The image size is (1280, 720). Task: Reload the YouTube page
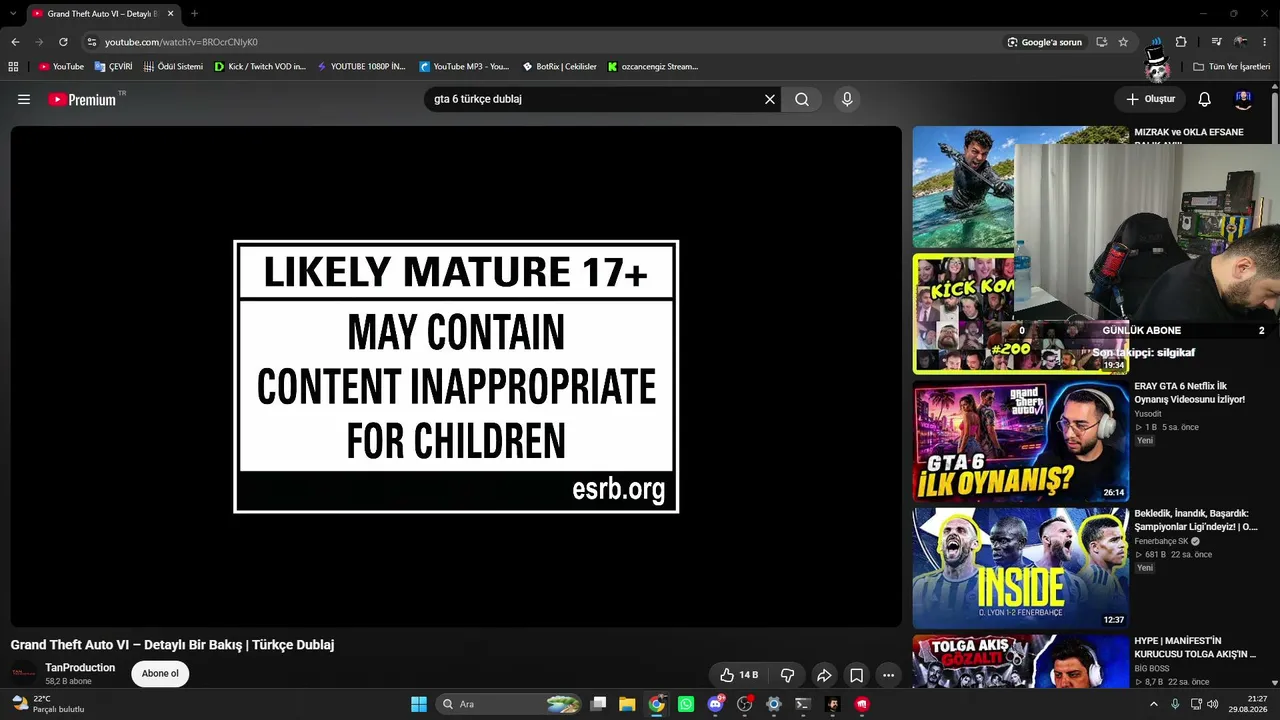click(x=63, y=42)
